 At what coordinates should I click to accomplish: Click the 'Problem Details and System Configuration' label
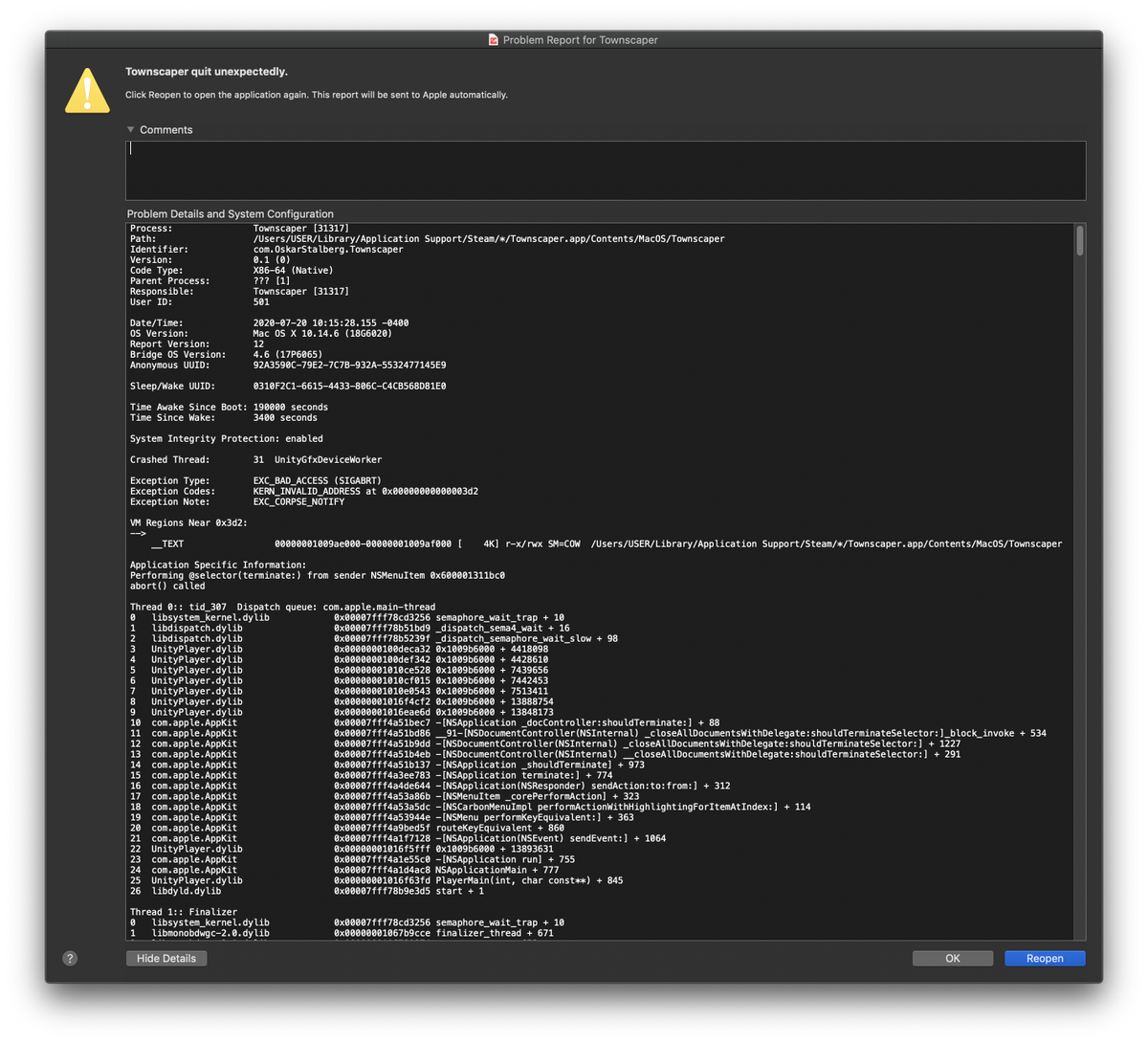pyautogui.click(x=231, y=214)
